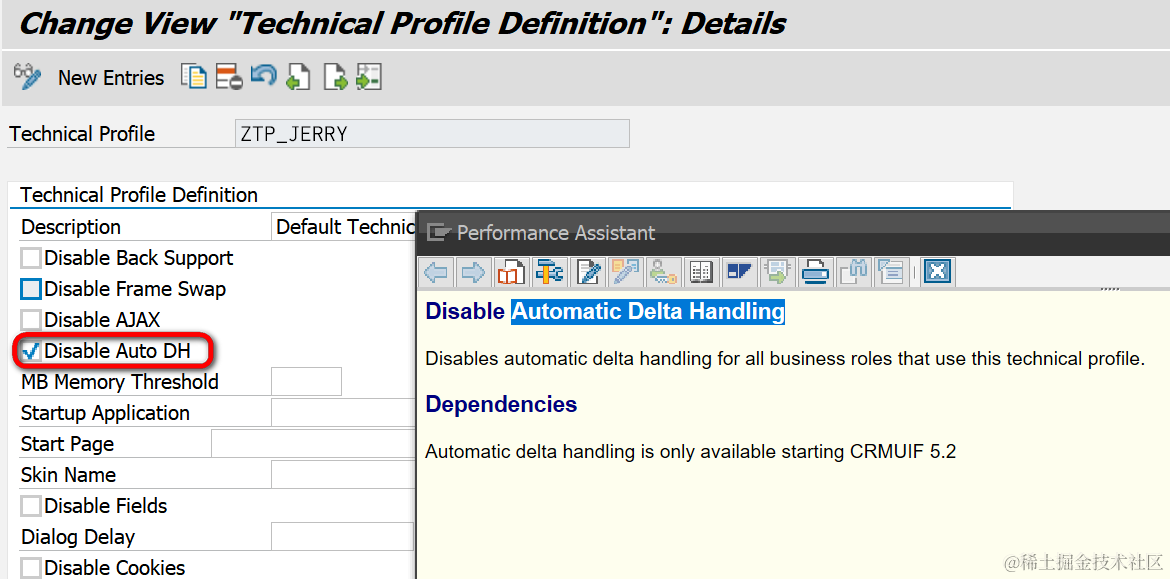Go back in Performance Assistant
This screenshot has height=579, width=1170.
pos(436,272)
